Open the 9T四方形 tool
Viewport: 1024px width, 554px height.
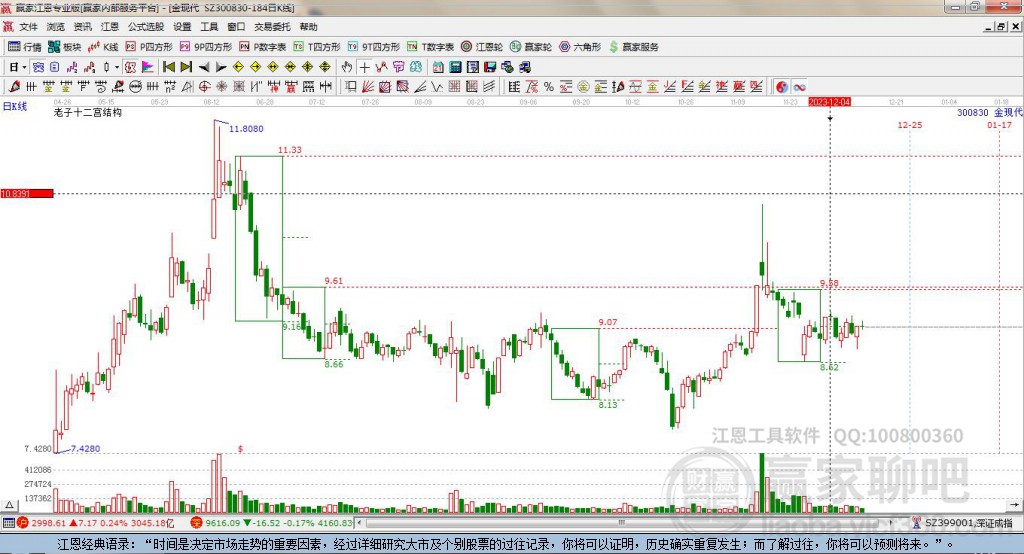pos(374,47)
